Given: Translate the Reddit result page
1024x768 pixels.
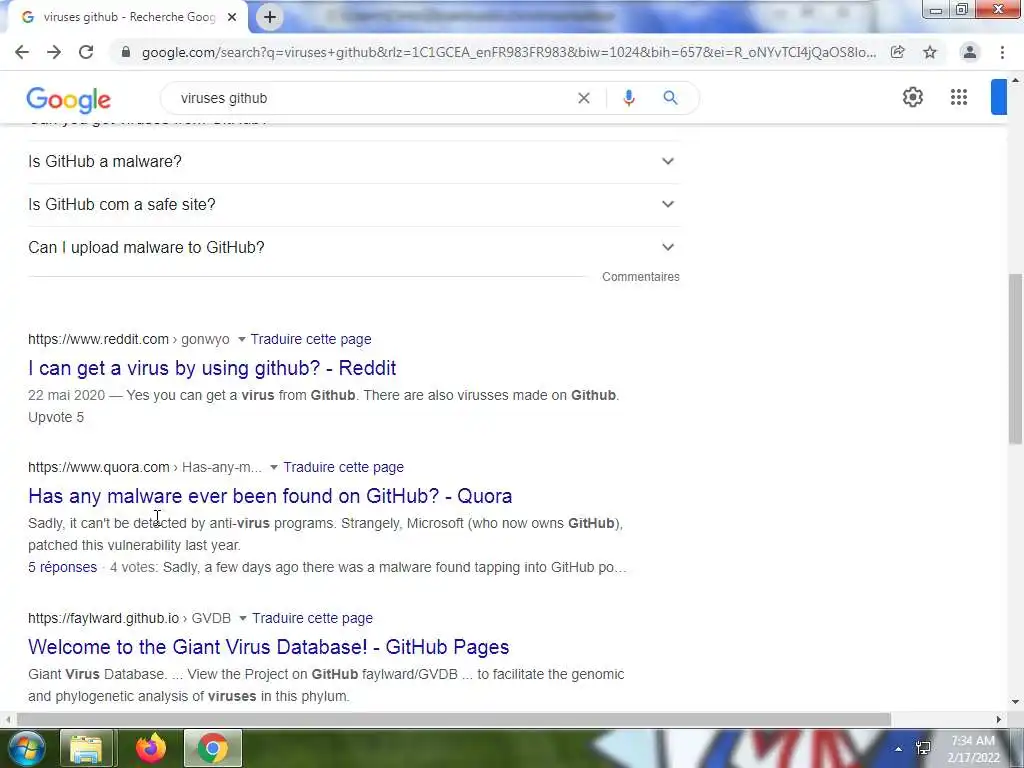Looking at the screenshot, I should pyautogui.click(x=311, y=340).
